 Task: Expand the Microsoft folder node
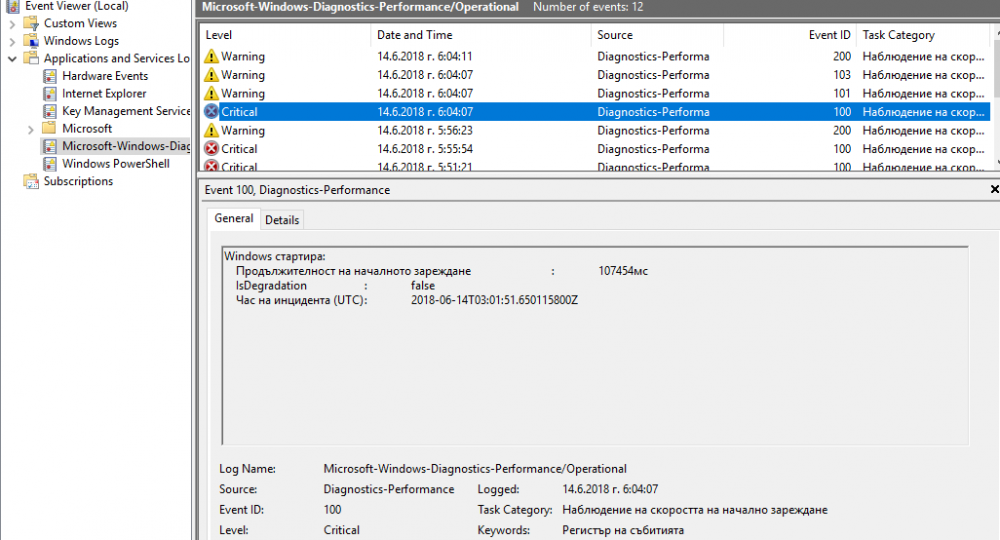coord(31,129)
